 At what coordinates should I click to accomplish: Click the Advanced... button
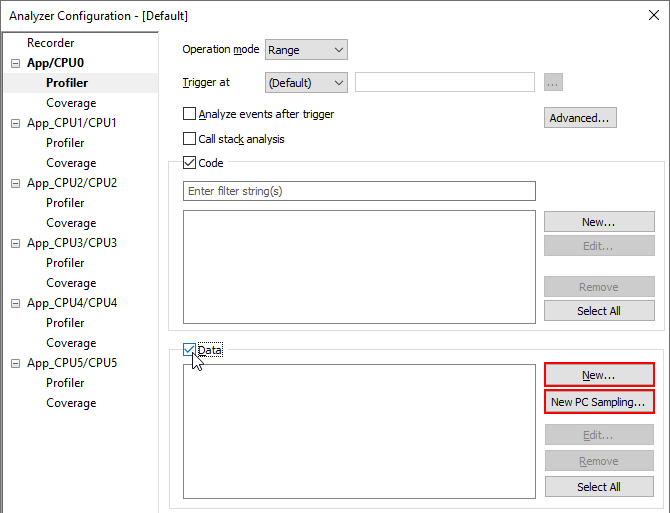579,118
